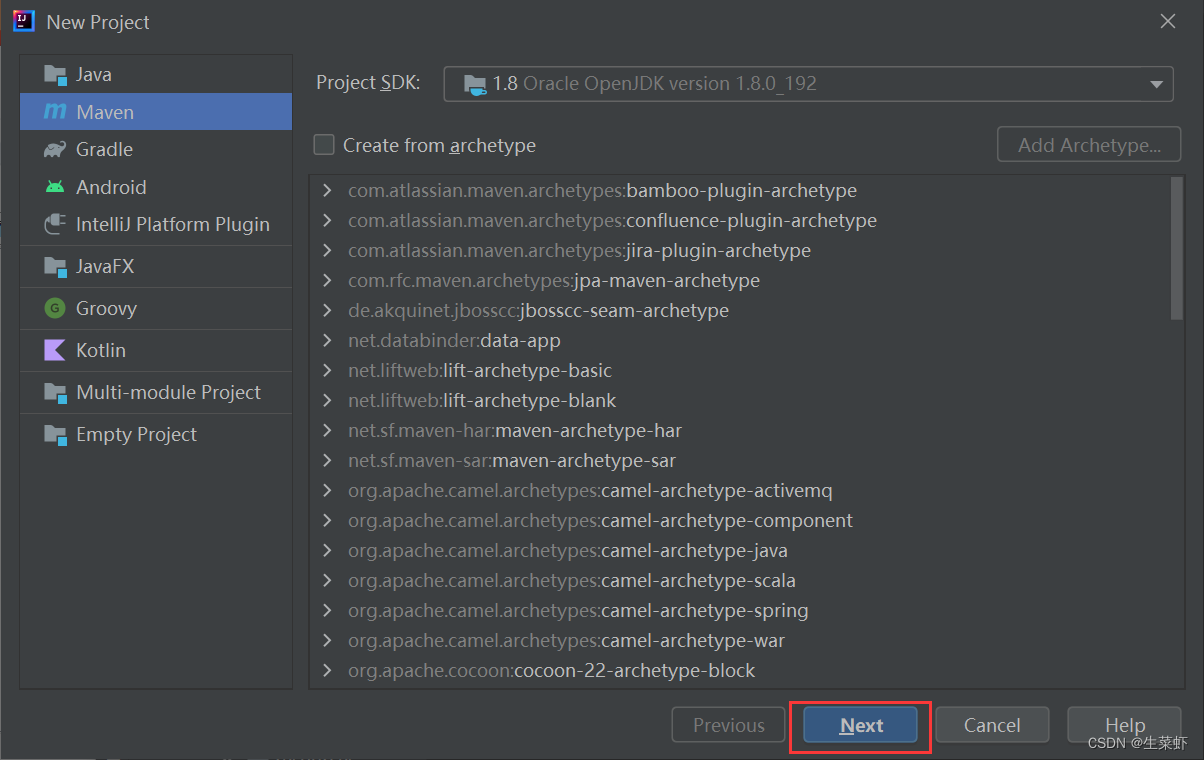This screenshot has height=760, width=1204.
Task: Click the archetype list vertical scrollbar
Action: 1176,249
